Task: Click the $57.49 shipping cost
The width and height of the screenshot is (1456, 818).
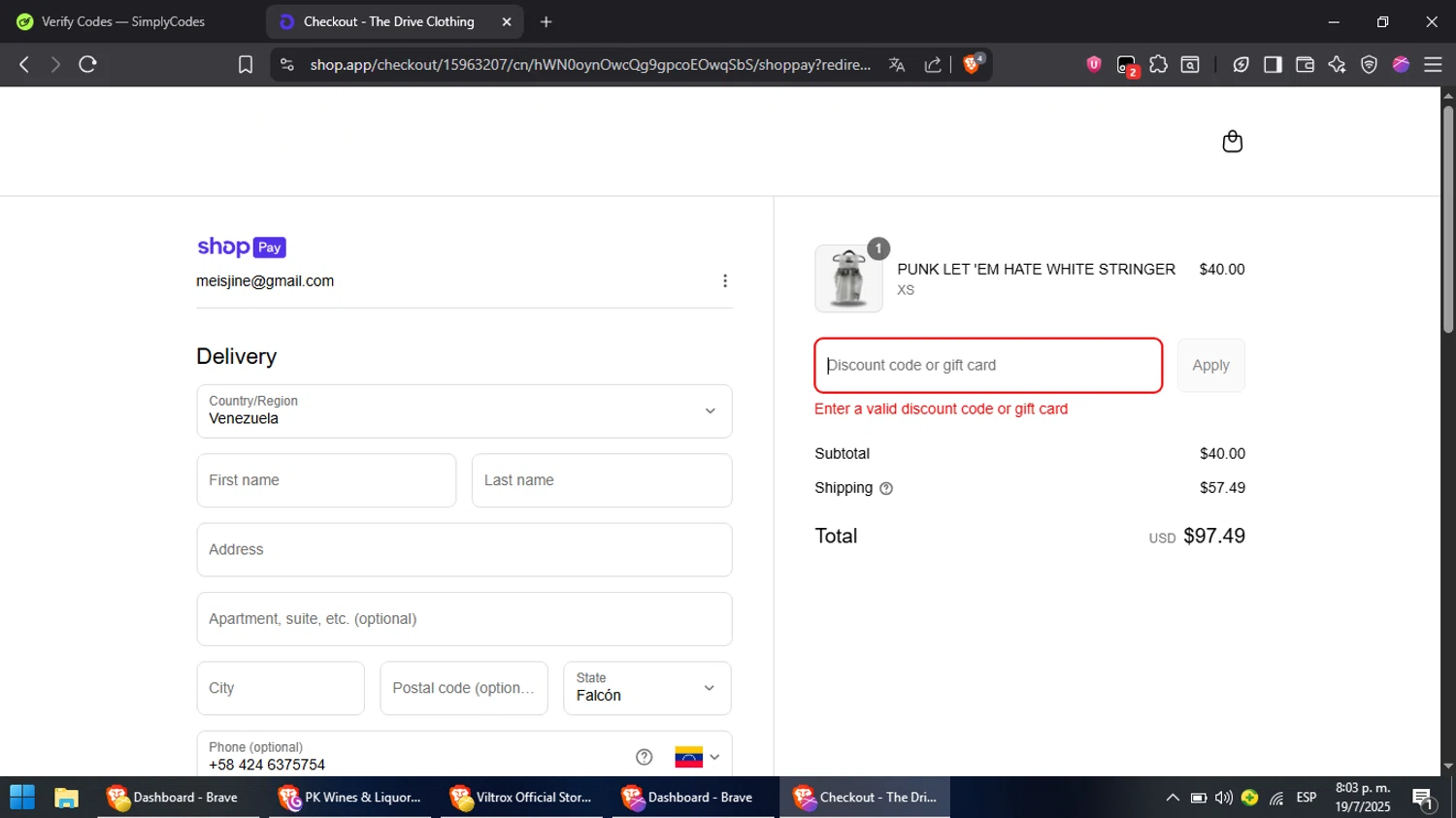Action: click(x=1222, y=488)
